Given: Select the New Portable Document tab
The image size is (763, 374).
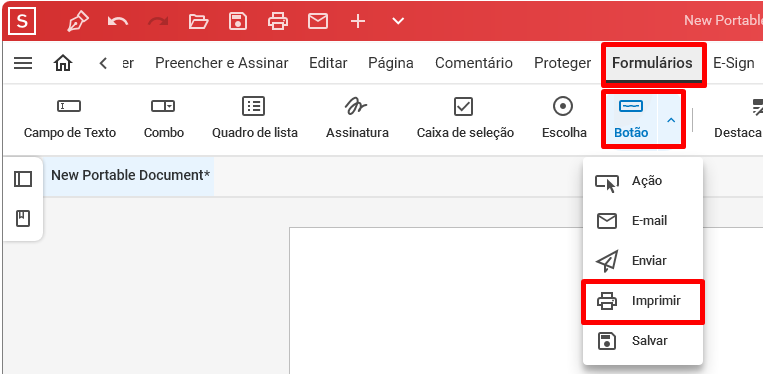Looking at the screenshot, I should tap(130, 176).
